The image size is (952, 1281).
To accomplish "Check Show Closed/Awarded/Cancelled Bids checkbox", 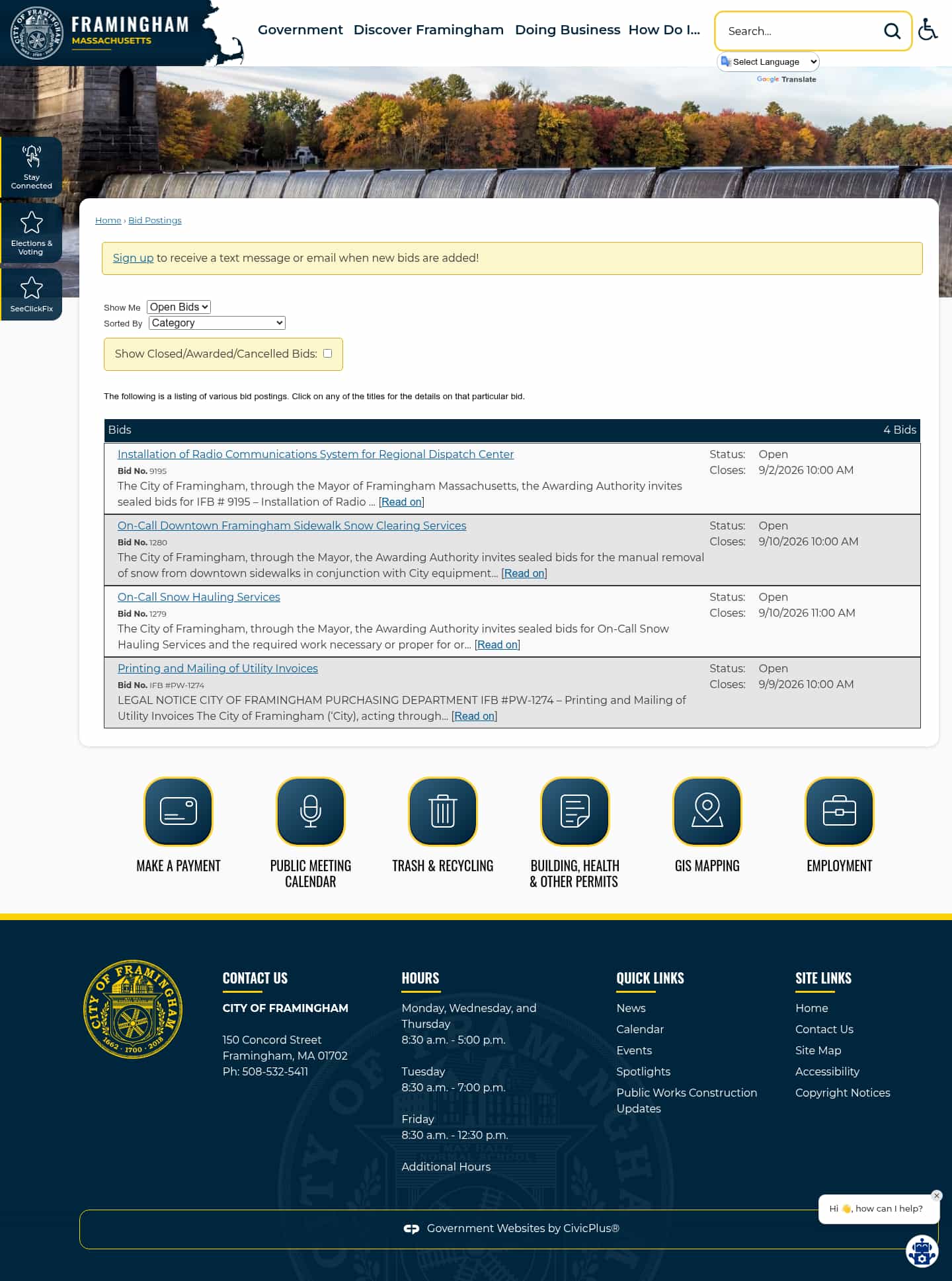I will point(327,353).
